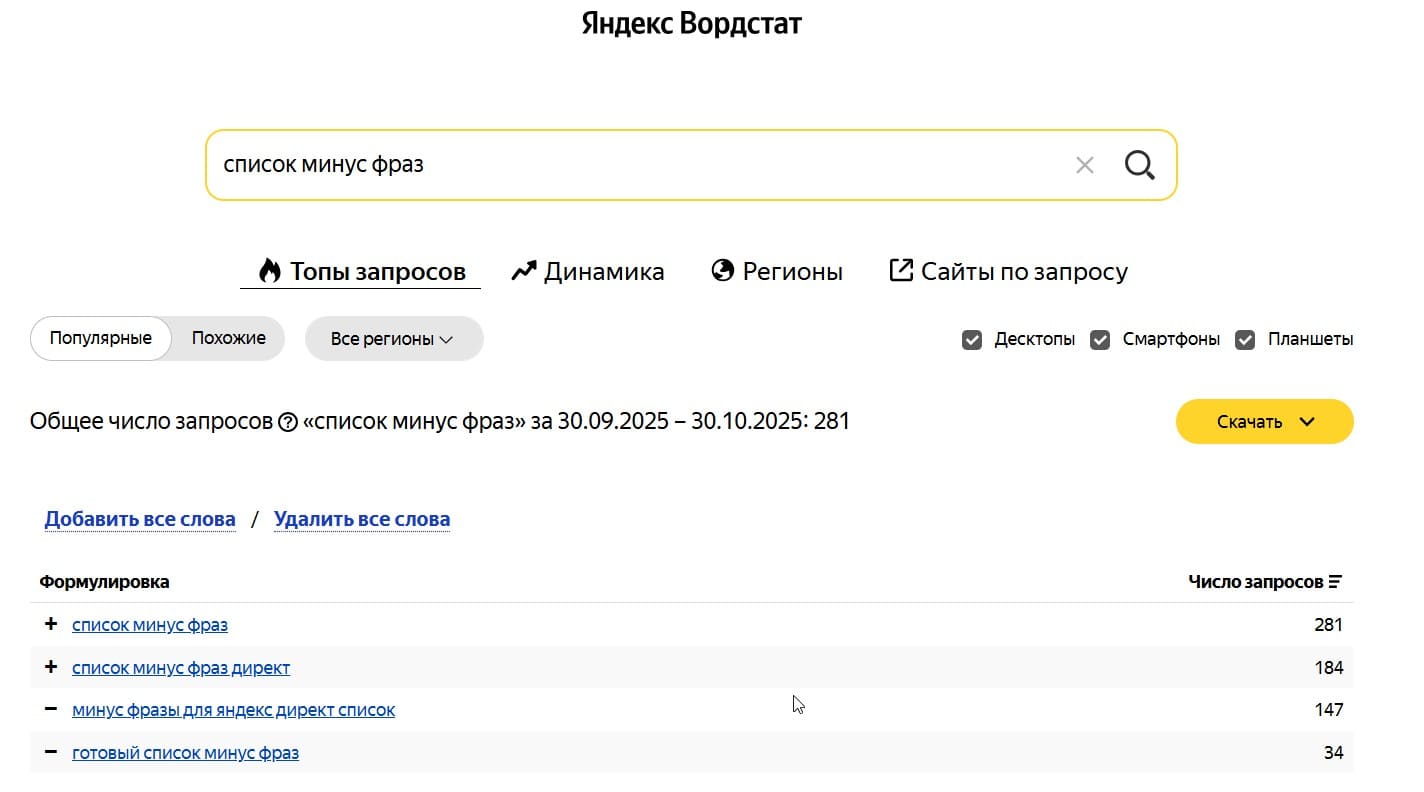Viewport: 1424px width, 792px height.
Task: Uncheck the Планшеты checkbox
Action: coord(1245,340)
